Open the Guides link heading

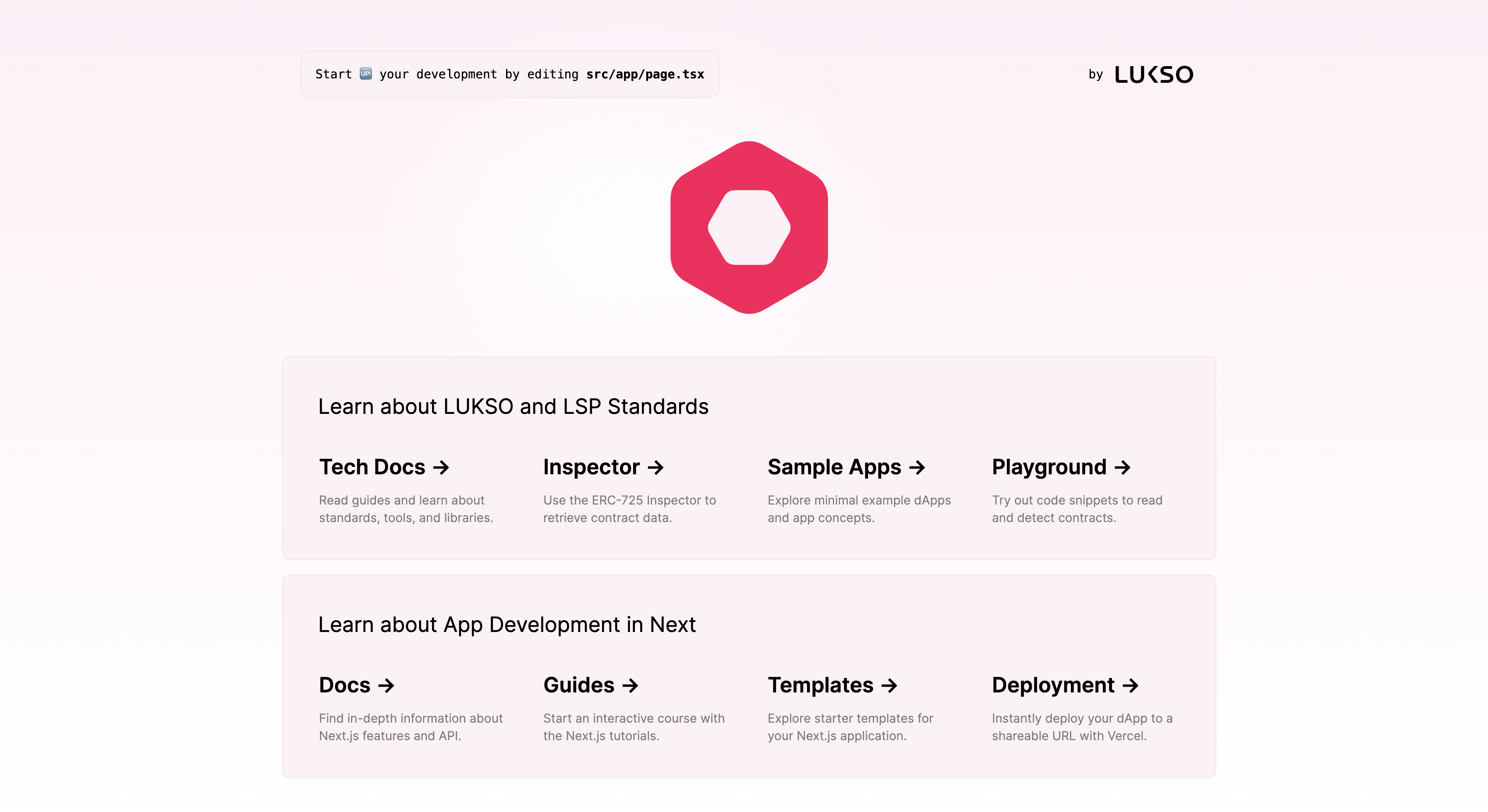coord(579,685)
